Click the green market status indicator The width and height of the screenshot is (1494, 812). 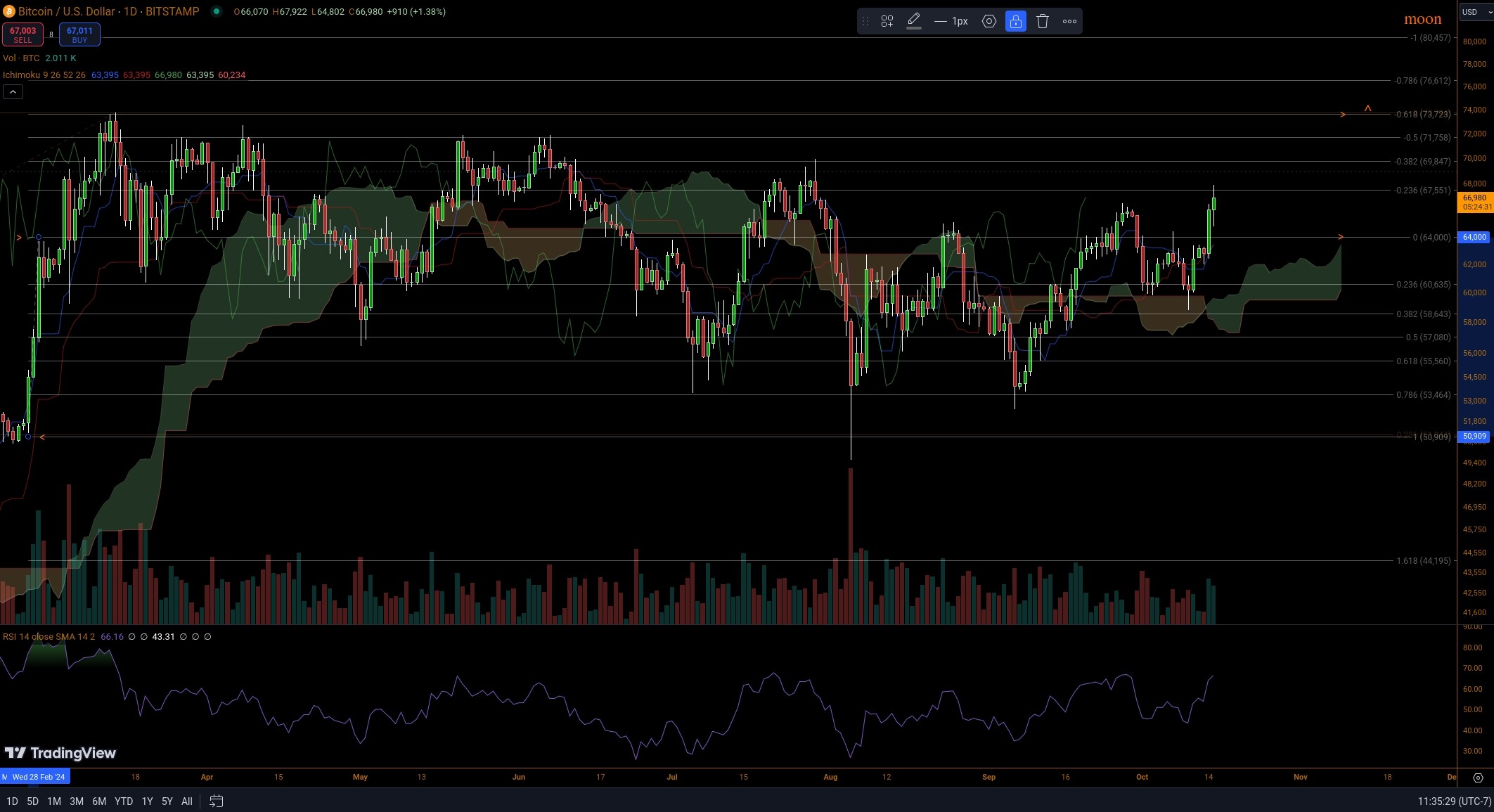coord(217,11)
